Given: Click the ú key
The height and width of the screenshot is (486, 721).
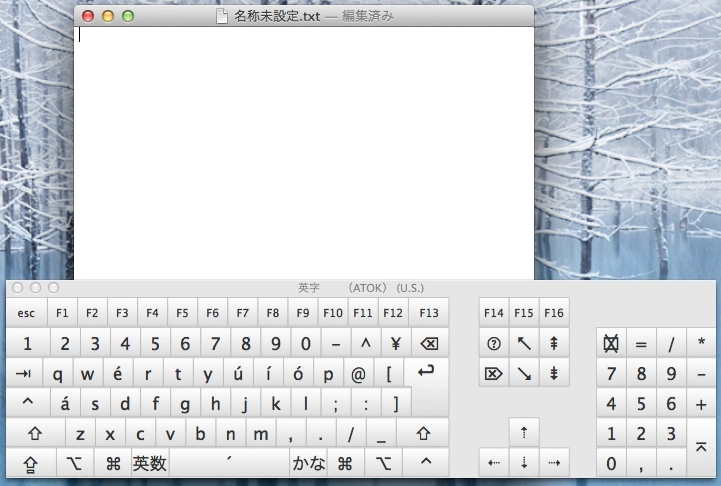Looking at the screenshot, I should pyautogui.click(x=238, y=374).
